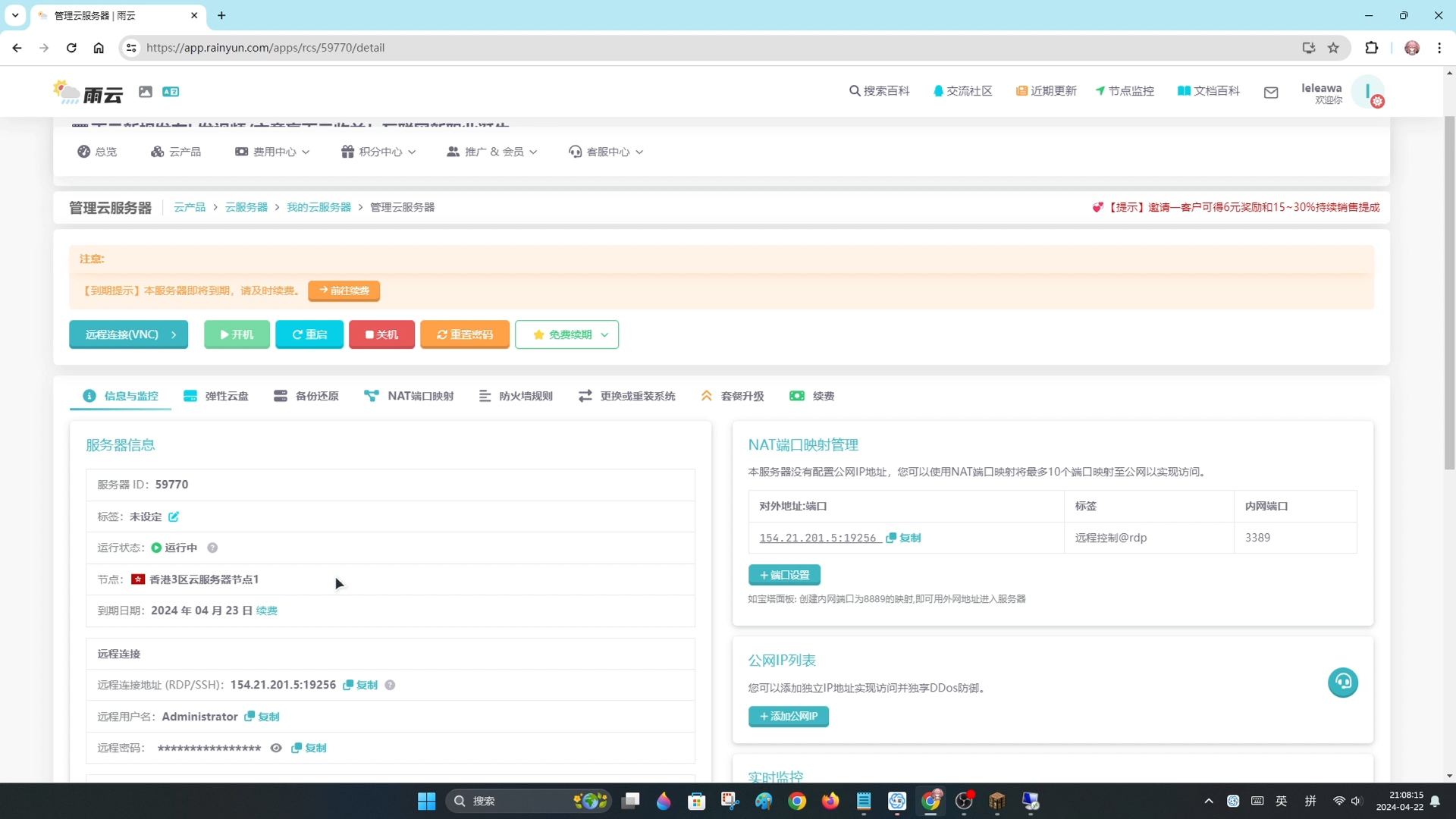Click the help icon next to 运行中 status
The image size is (1456, 819).
pos(212,548)
